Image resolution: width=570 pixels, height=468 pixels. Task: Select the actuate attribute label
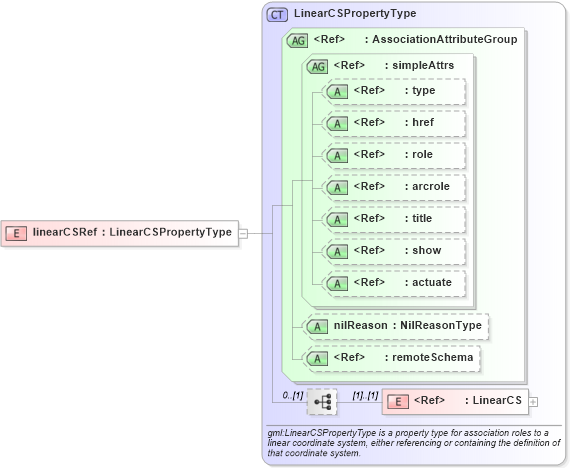403,282
